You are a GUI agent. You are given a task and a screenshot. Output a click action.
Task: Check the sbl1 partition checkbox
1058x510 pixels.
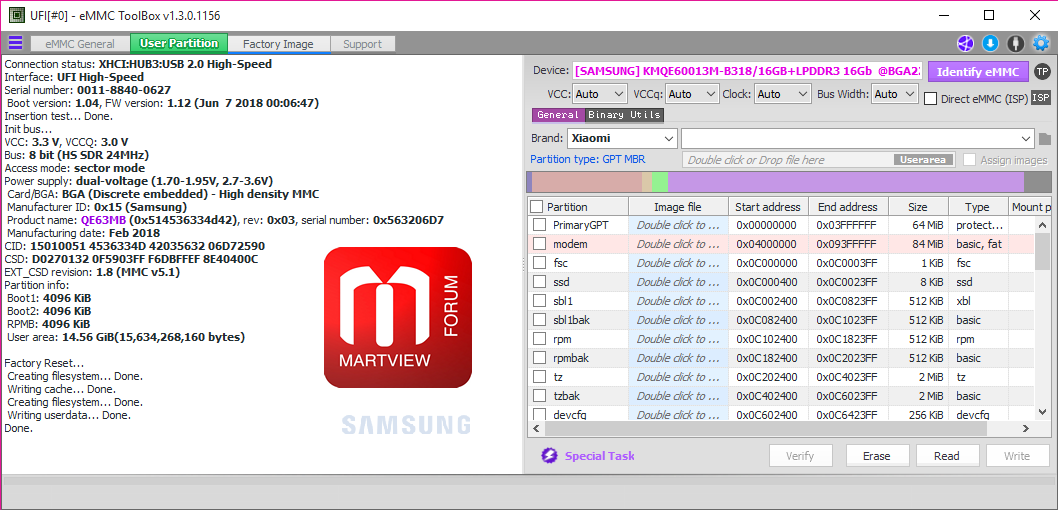pyautogui.click(x=540, y=300)
